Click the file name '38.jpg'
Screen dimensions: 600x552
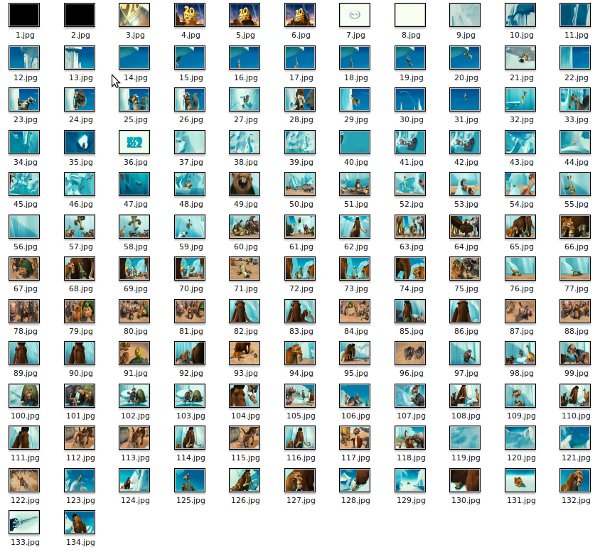[x=246, y=162]
